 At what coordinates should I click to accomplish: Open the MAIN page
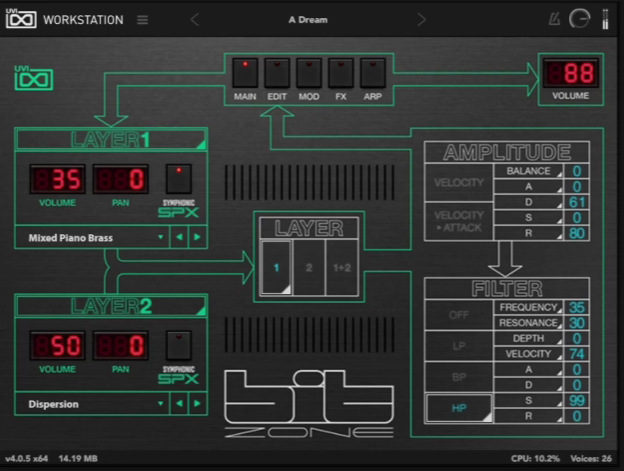245,73
